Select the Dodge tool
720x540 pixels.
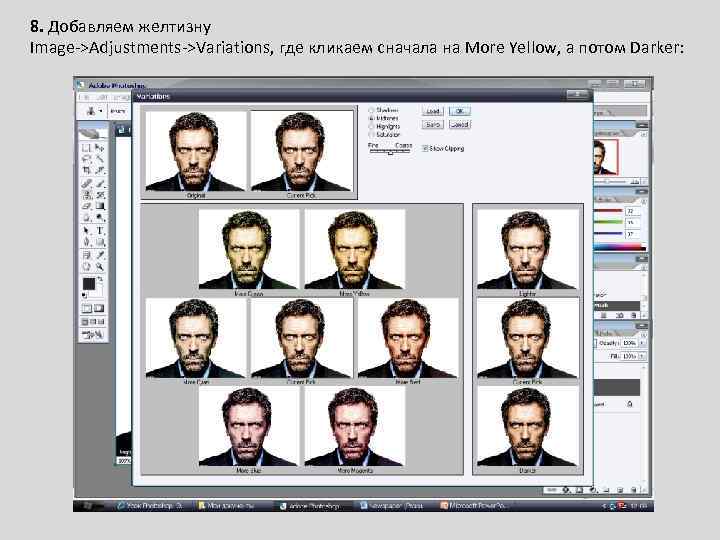[100, 218]
